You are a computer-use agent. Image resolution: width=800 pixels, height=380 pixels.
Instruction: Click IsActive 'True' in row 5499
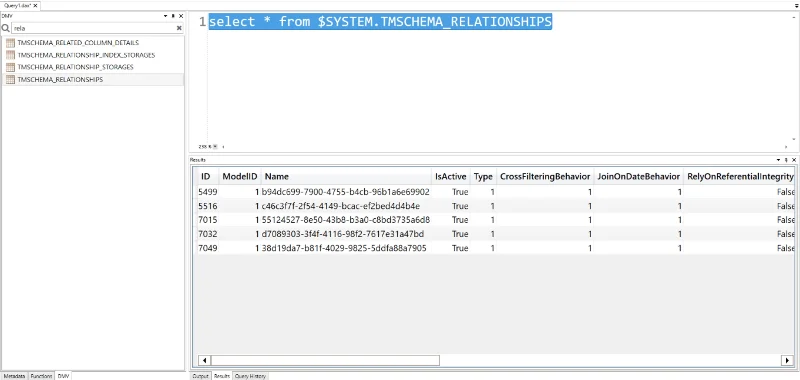click(x=460, y=192)
